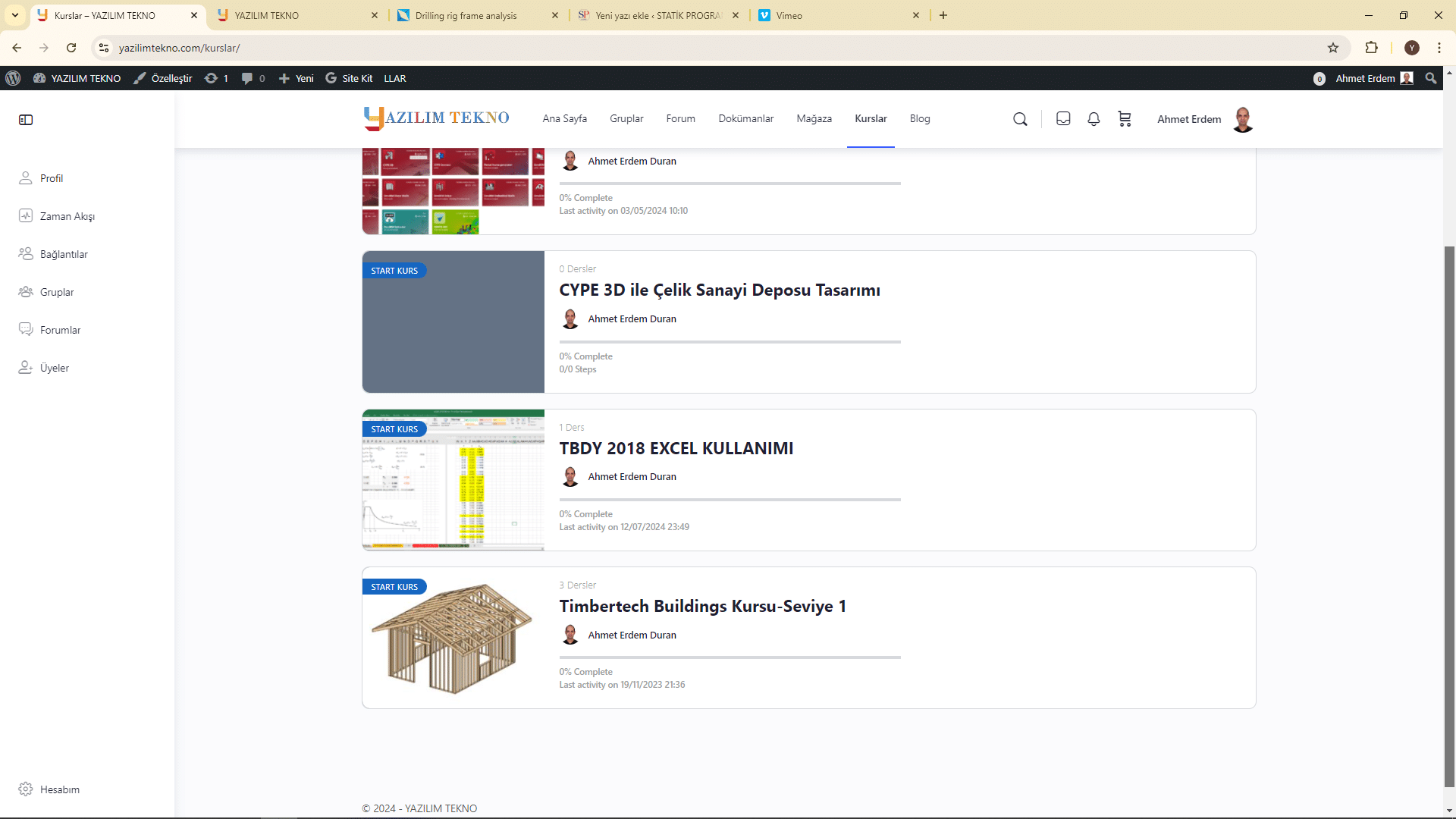Go to the Mağaza menu item
The width and height of the screenshot is (1456, 819).
(x=814, y=118)
